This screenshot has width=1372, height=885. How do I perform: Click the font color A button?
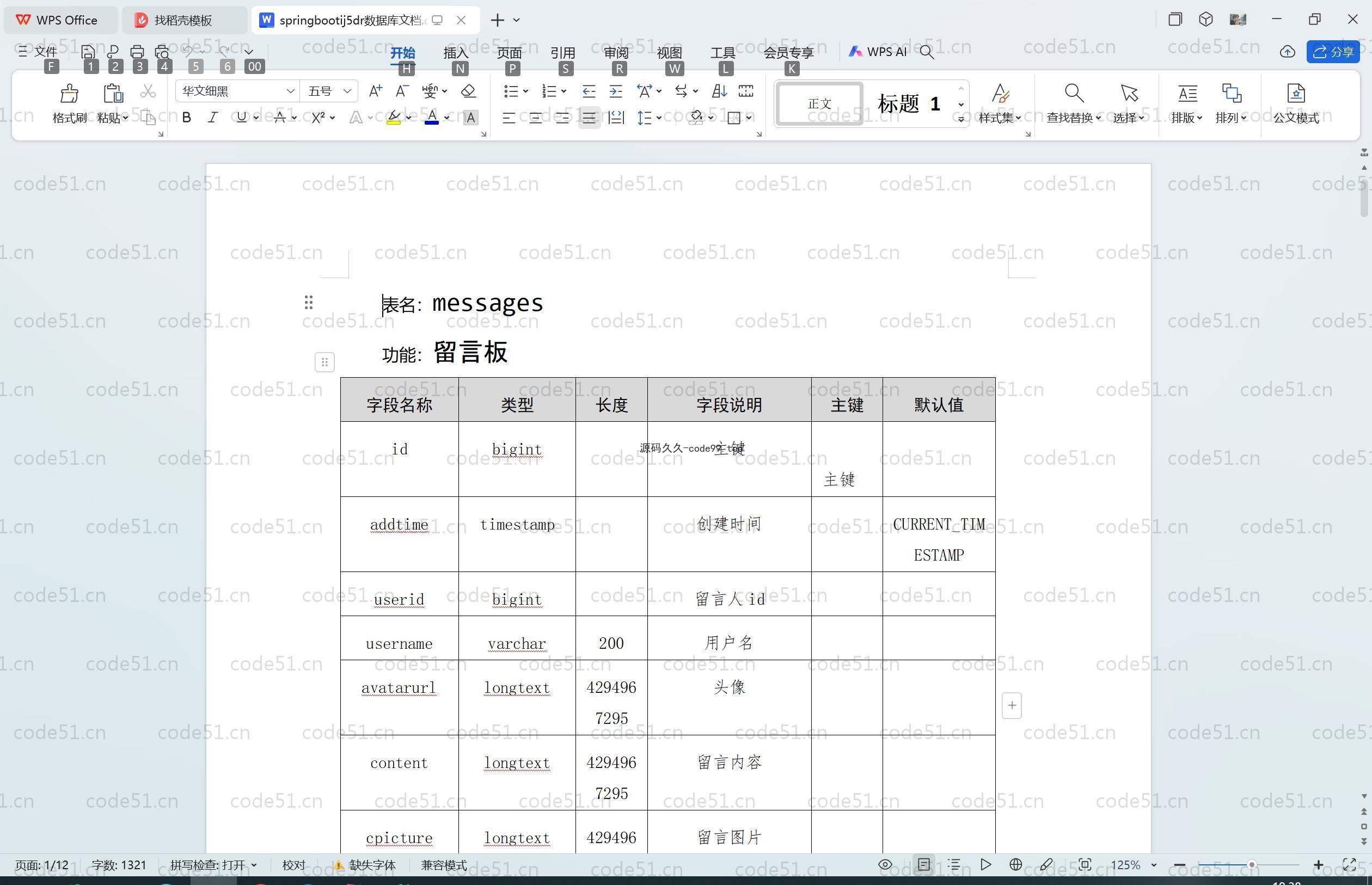[432, 118]
